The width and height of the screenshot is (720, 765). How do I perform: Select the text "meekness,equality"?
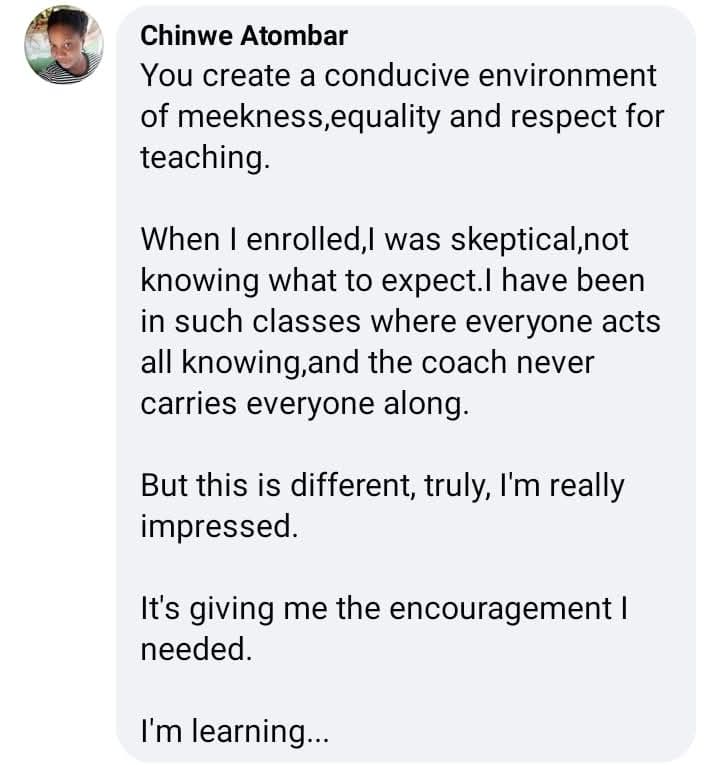point(308,118)
